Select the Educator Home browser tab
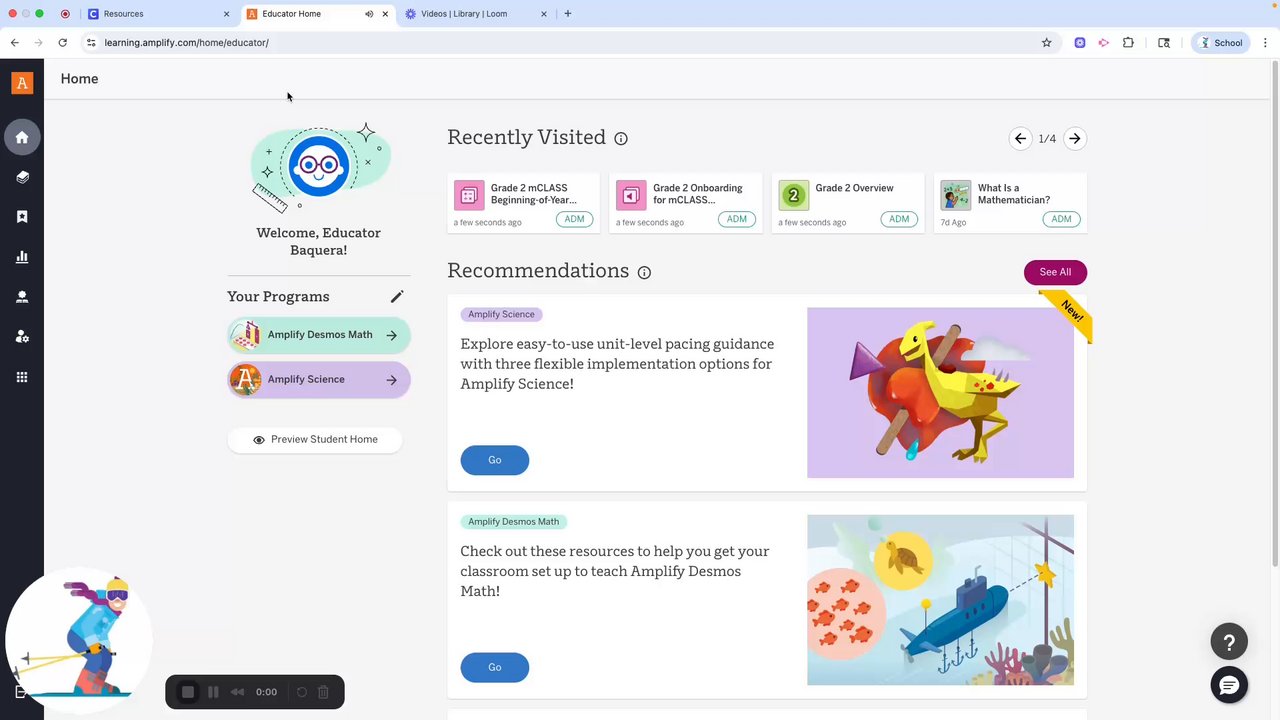1280x720 pixels. pos(318,14)
